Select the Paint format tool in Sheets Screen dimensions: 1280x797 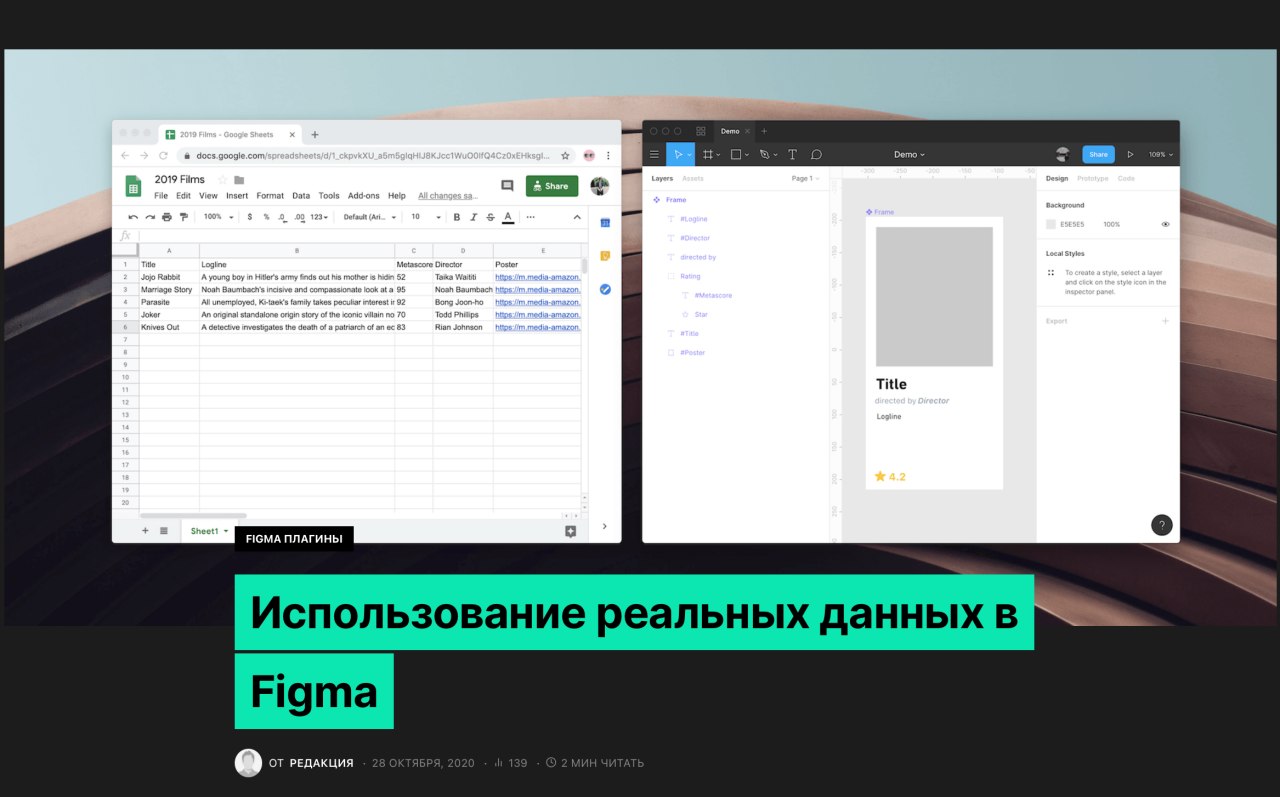[x=183, y=217]
